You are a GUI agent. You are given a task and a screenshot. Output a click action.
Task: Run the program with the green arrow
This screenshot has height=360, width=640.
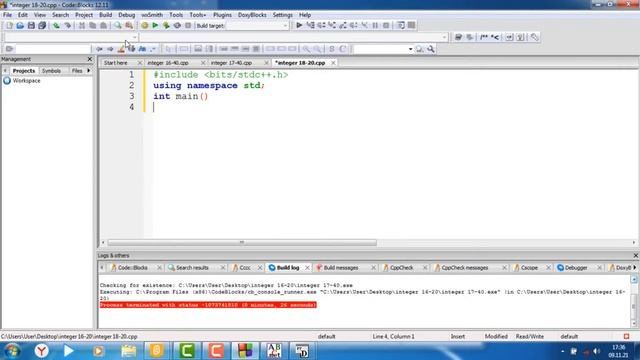point(155,25)
